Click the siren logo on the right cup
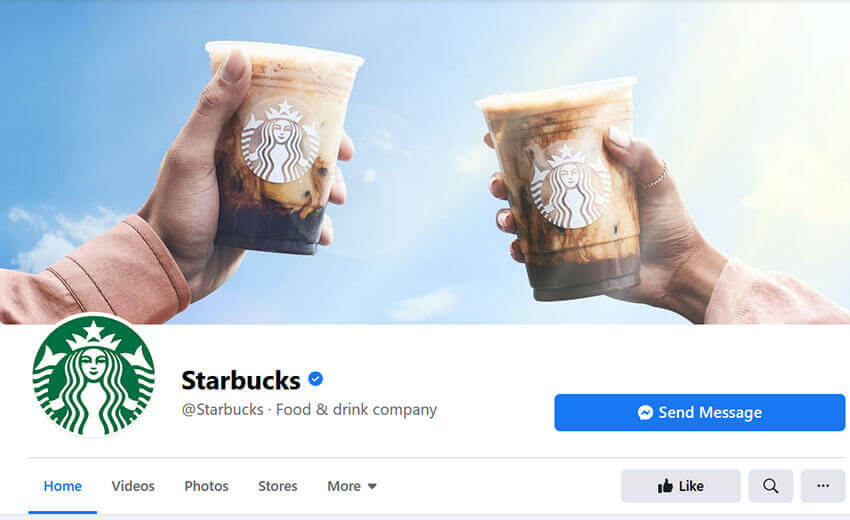 (x=570, y=186)
